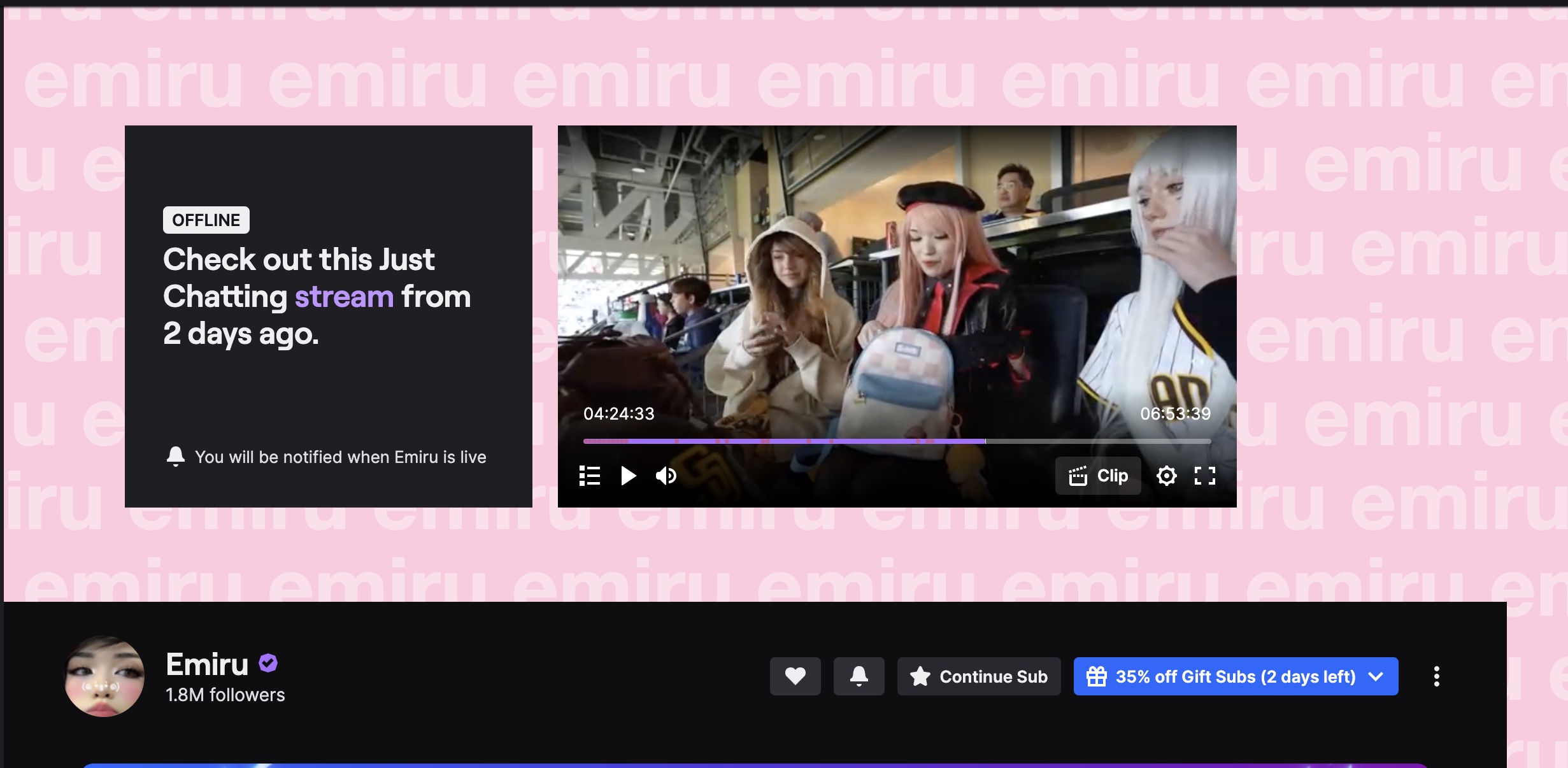The height and width of the screenshot is (768, 1568).
Task: Click the bell icon beside notified message
Action: [x=176, y=457]
